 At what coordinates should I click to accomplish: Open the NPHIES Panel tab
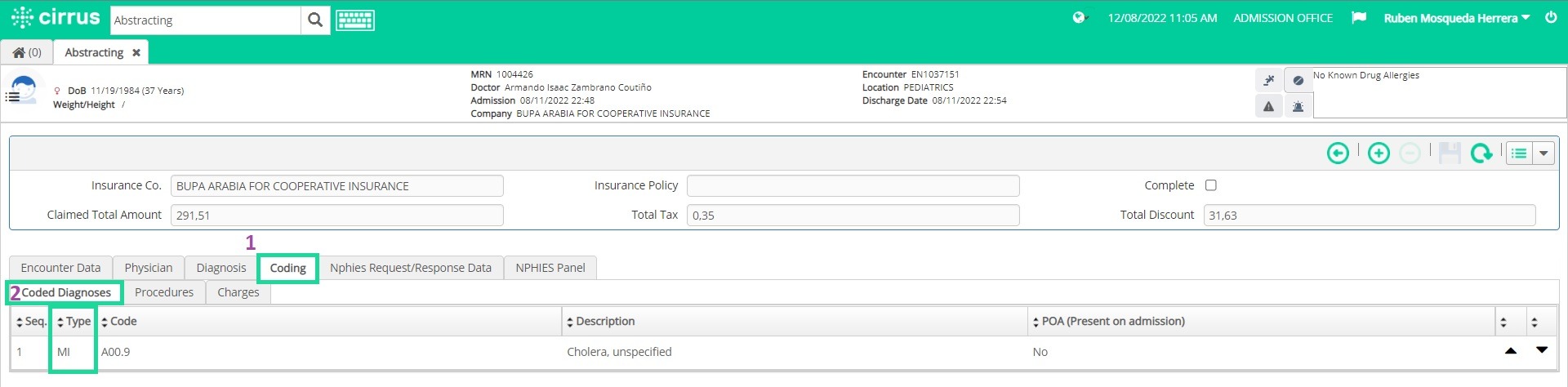click(x=550, y=268)
